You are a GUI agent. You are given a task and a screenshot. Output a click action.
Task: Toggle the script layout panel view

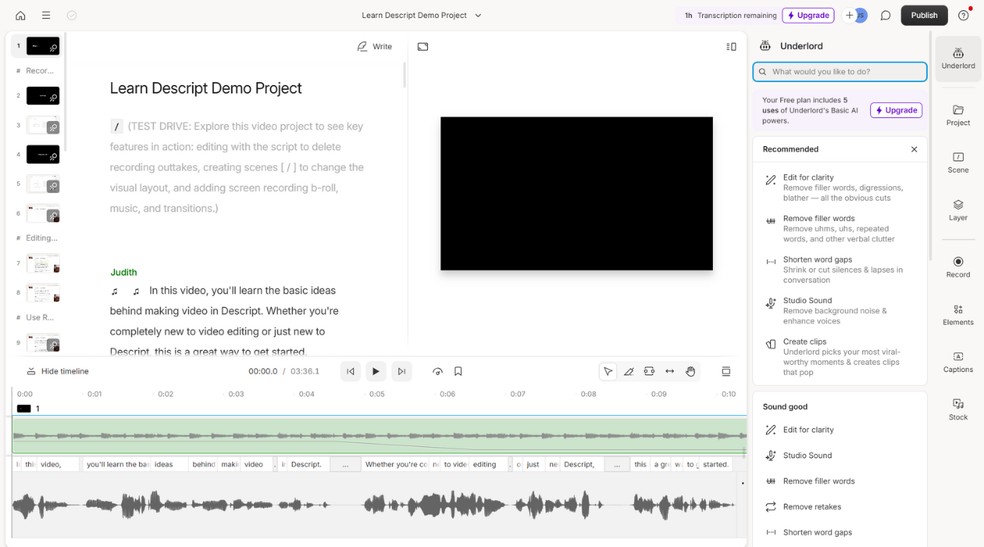731,46
